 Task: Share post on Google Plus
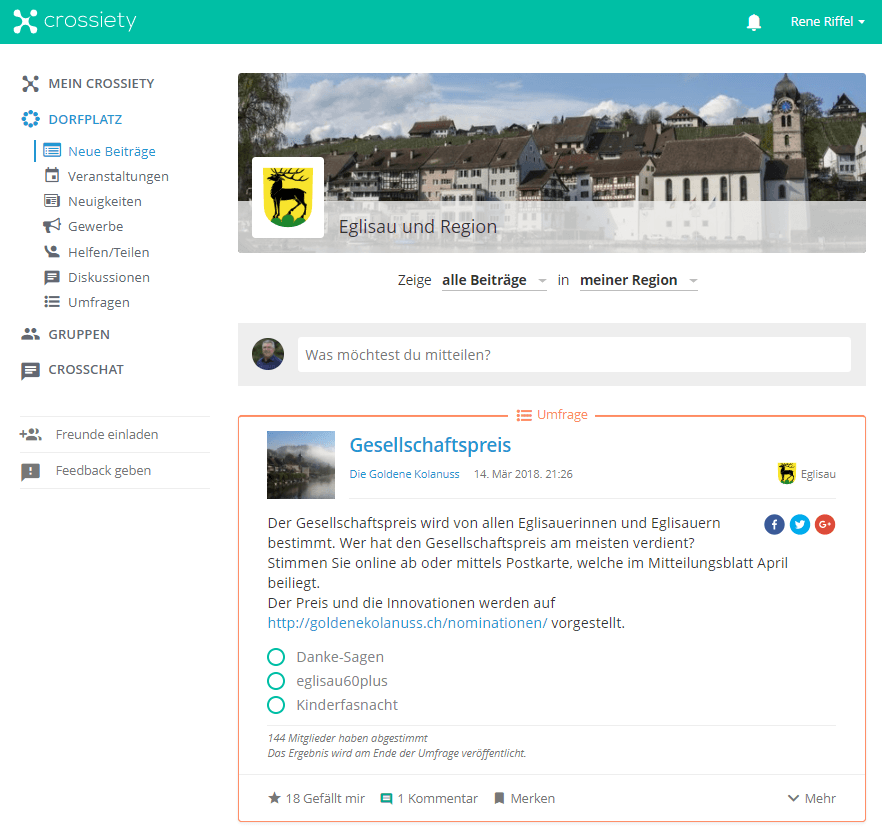pyautogui.click(x=825, y=524)
